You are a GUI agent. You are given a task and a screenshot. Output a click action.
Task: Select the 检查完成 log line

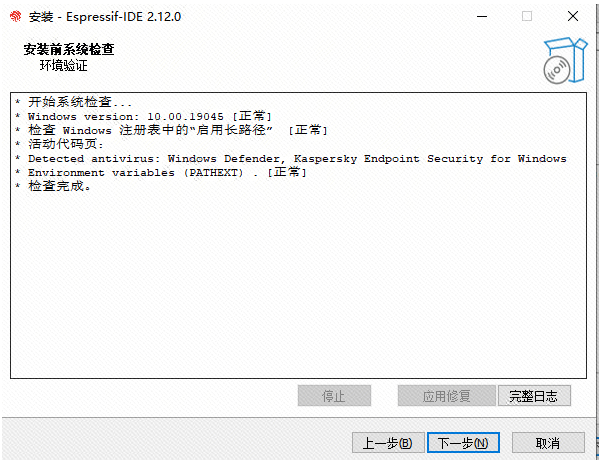click(x=53, y=186)
